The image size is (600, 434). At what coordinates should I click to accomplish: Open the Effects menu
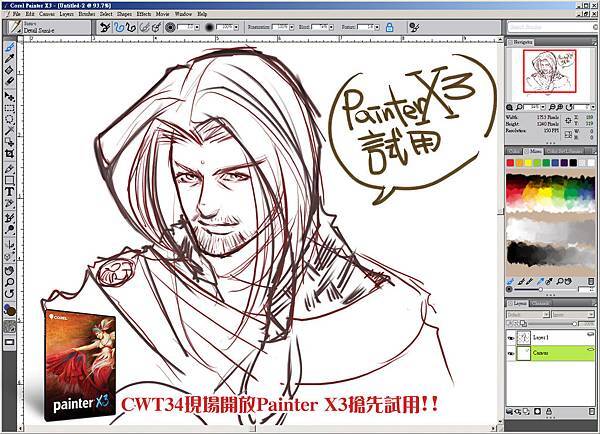pos(143,14)
